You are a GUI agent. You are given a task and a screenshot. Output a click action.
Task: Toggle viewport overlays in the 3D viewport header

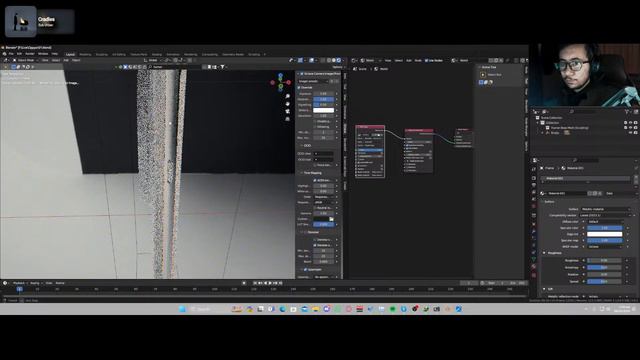pyautogui.click(x=311, y=60)
